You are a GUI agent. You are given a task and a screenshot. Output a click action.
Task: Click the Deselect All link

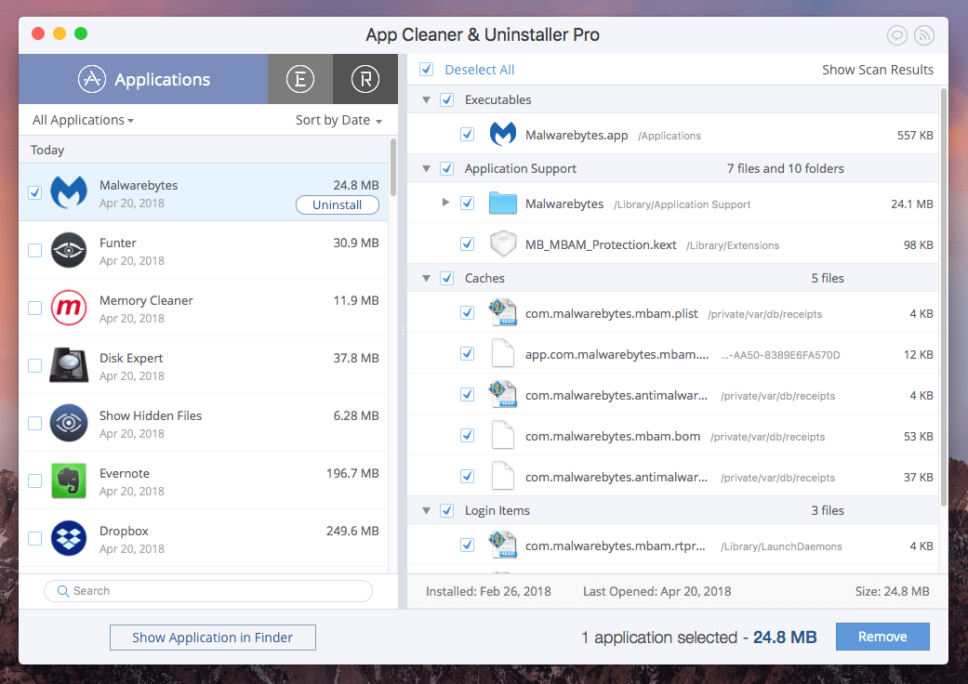pos(480,70)
